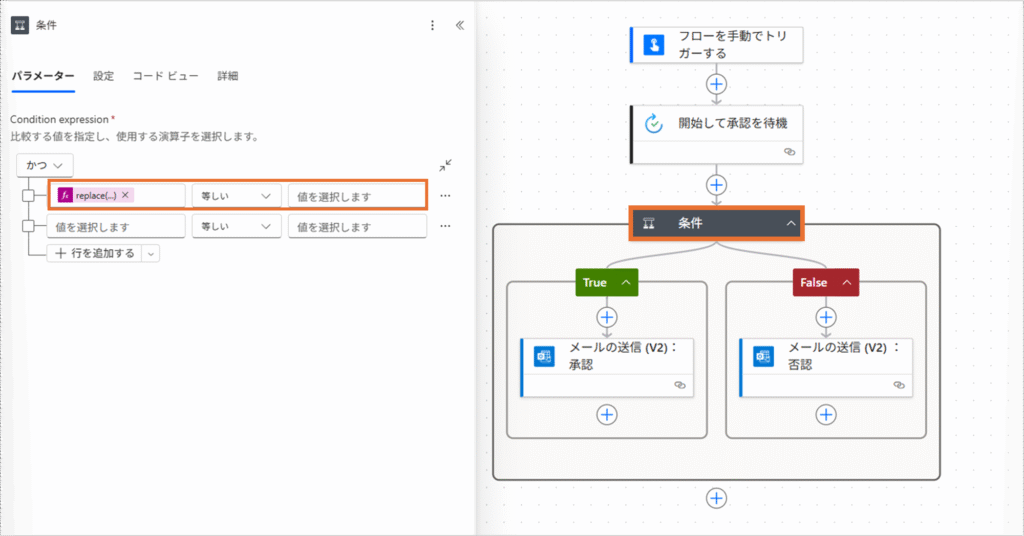
Task: Open the first row 等しい operator dropdown
Action: click(x=235, y=196)
